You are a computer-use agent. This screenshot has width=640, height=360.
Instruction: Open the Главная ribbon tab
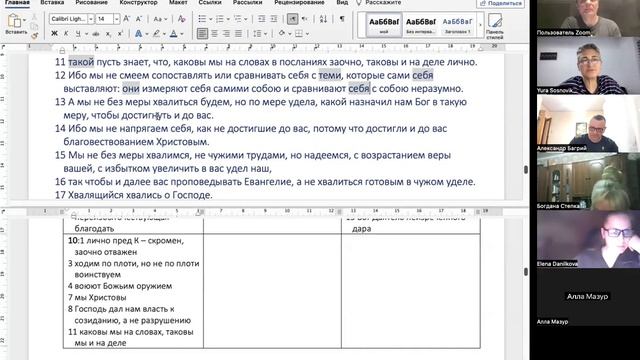[17, 2]
